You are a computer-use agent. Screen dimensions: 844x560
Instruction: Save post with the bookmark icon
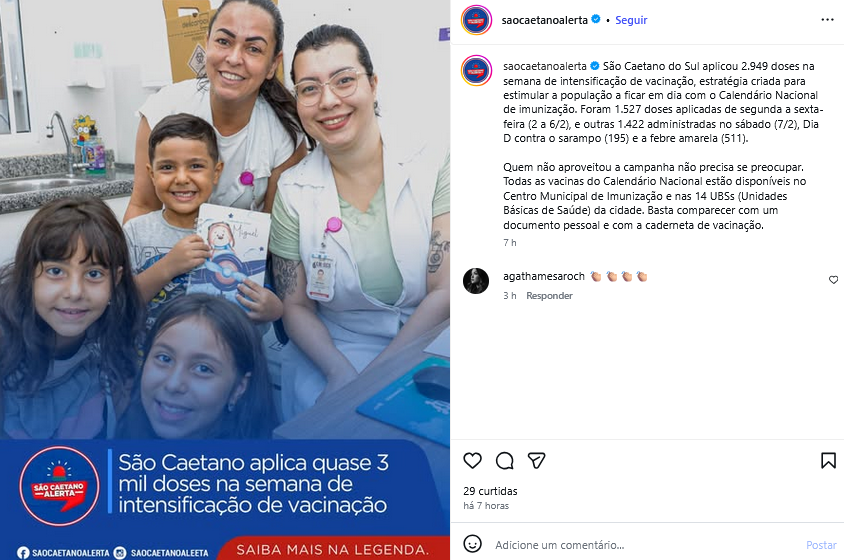point(828,461)
